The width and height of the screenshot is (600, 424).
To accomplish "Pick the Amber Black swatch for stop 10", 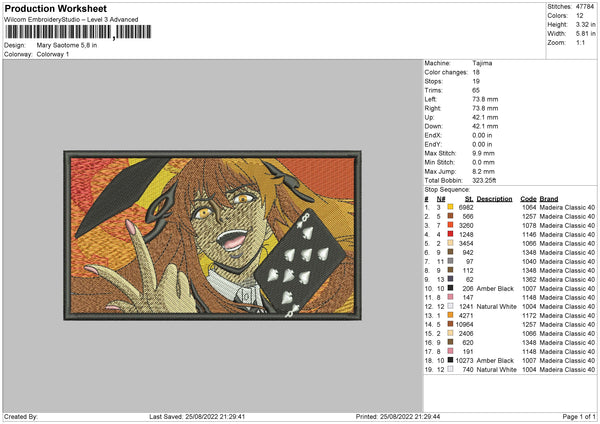I will [x=450, y=288].
